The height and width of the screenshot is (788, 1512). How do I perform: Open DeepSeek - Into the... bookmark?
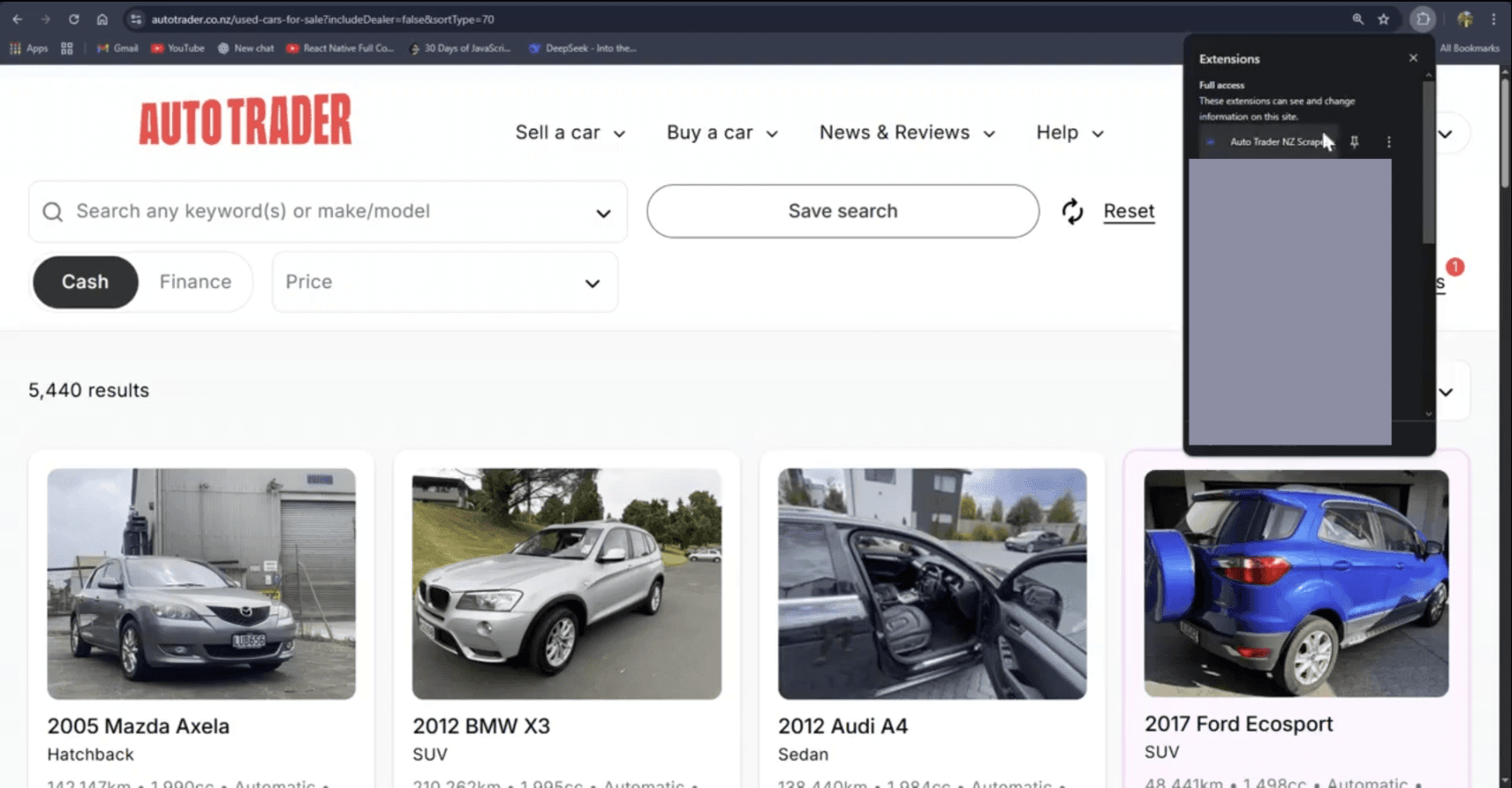582,48
